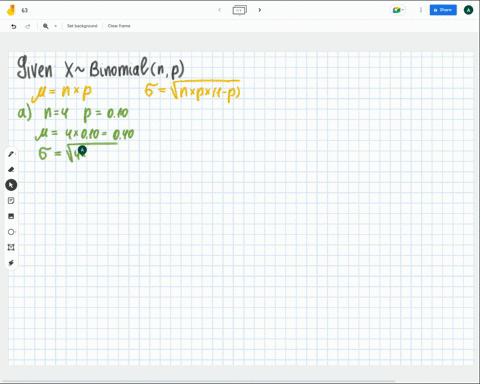Activate the Laser pointer tool
480x384 pixels.
tap(11, 263)
